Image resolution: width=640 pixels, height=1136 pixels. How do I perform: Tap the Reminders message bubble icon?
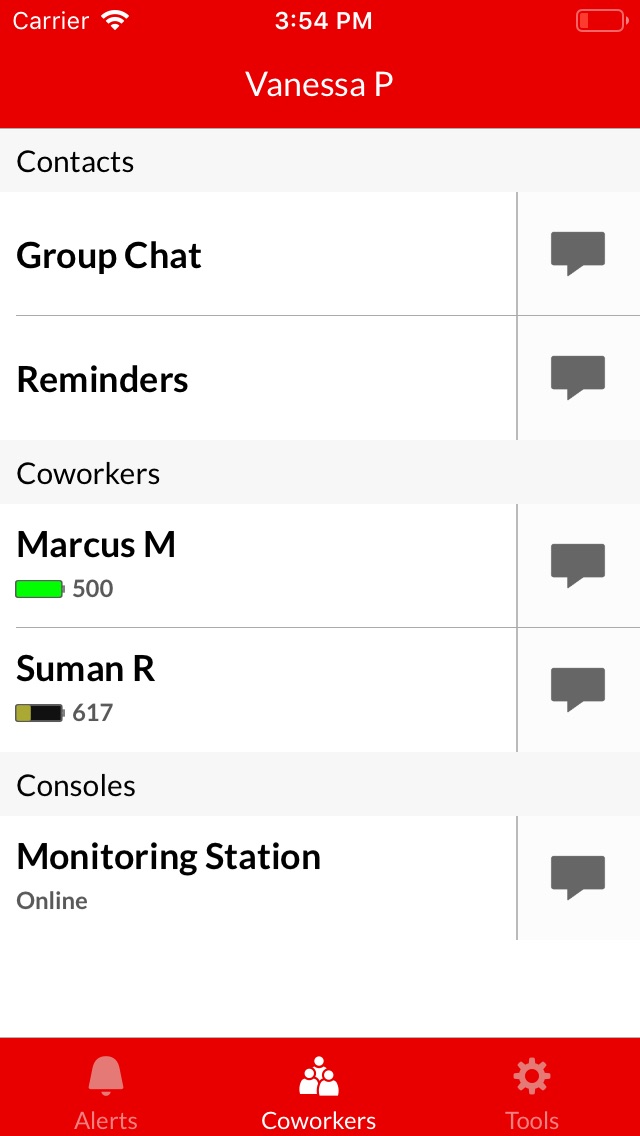pos(578,377)
